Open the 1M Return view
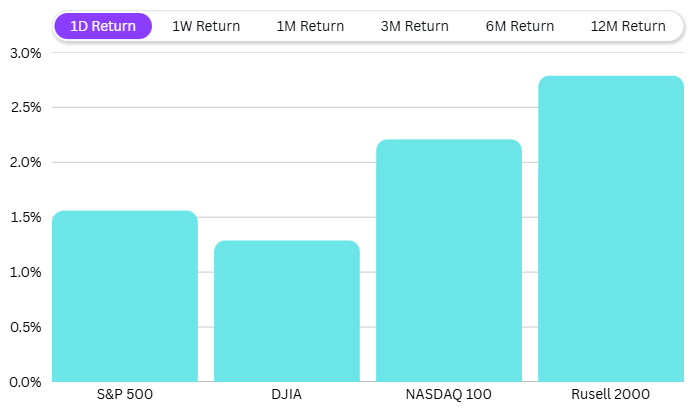 pos(311,26)
